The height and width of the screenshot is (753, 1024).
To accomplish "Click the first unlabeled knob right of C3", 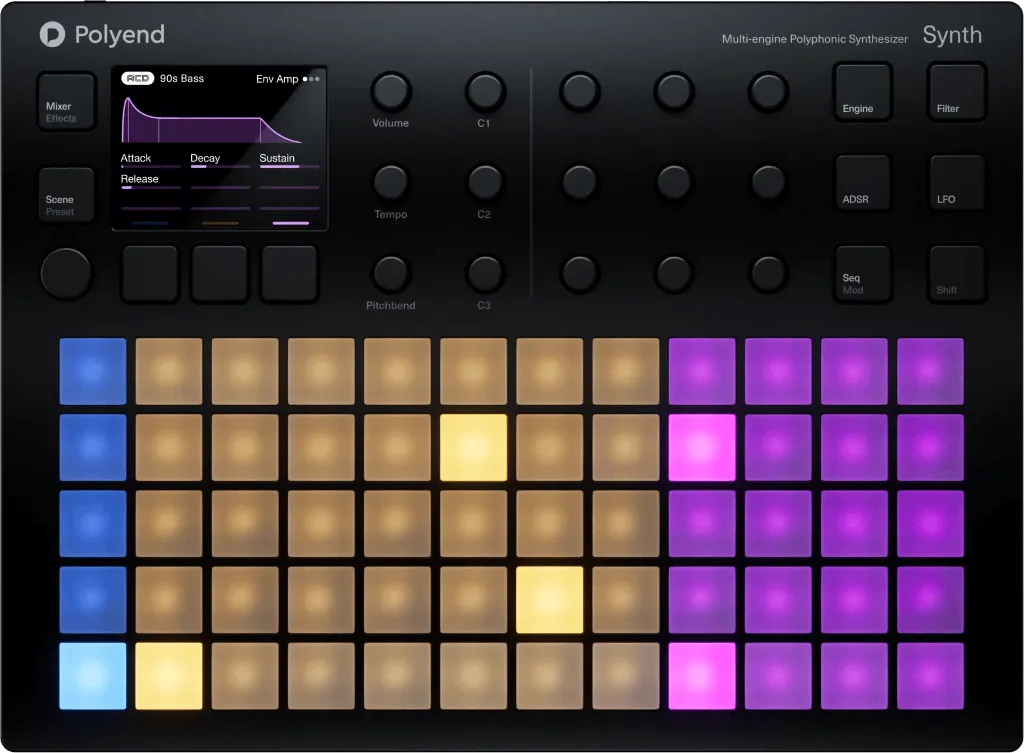I will (579, 273).
